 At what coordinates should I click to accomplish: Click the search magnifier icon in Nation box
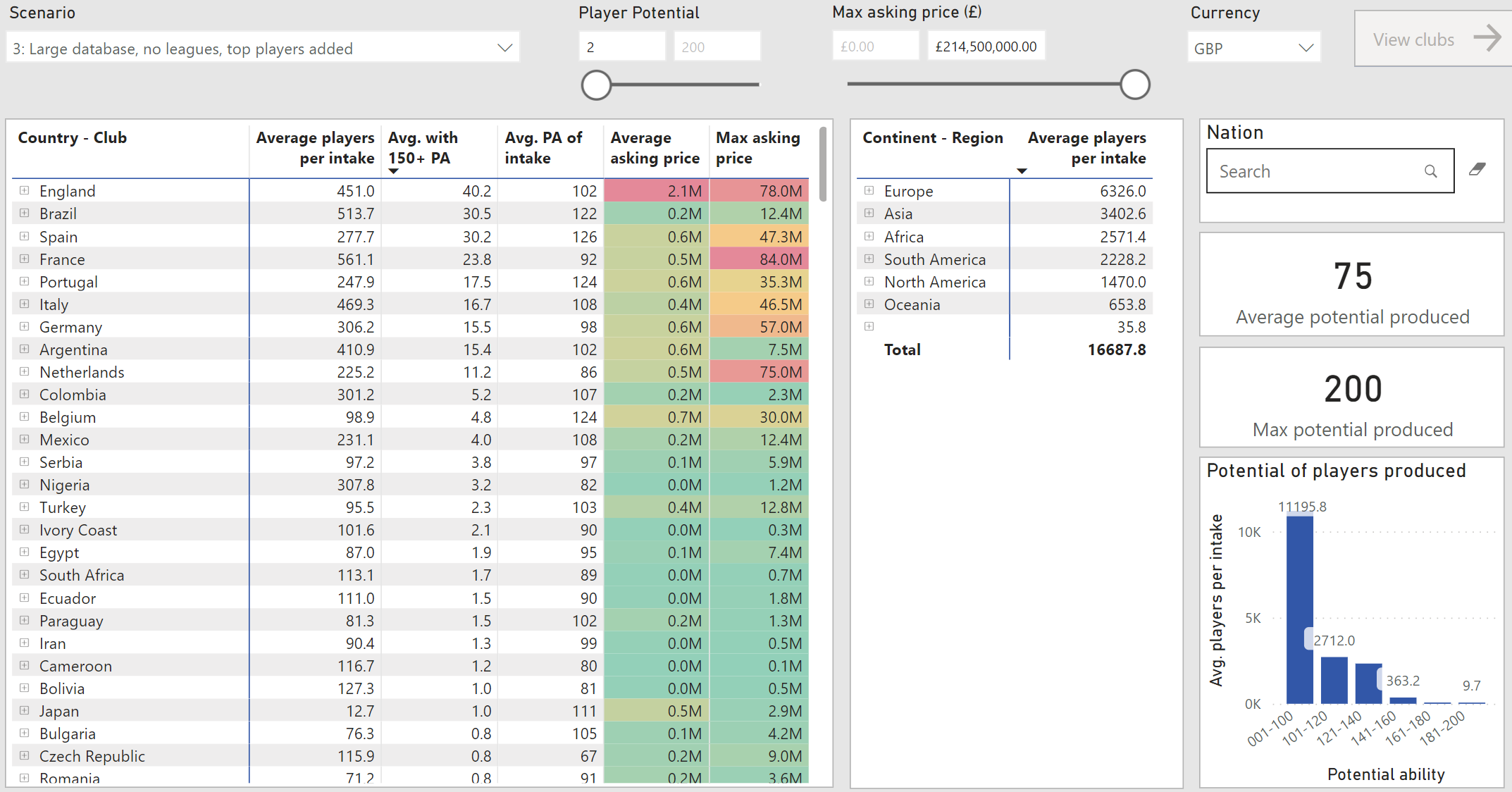click(x=1430, y=171)
